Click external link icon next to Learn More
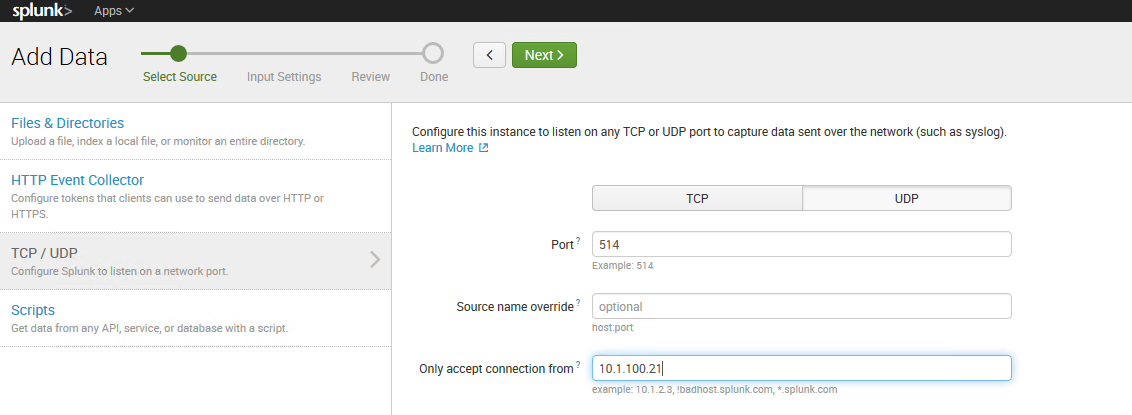 pos(484,148)
